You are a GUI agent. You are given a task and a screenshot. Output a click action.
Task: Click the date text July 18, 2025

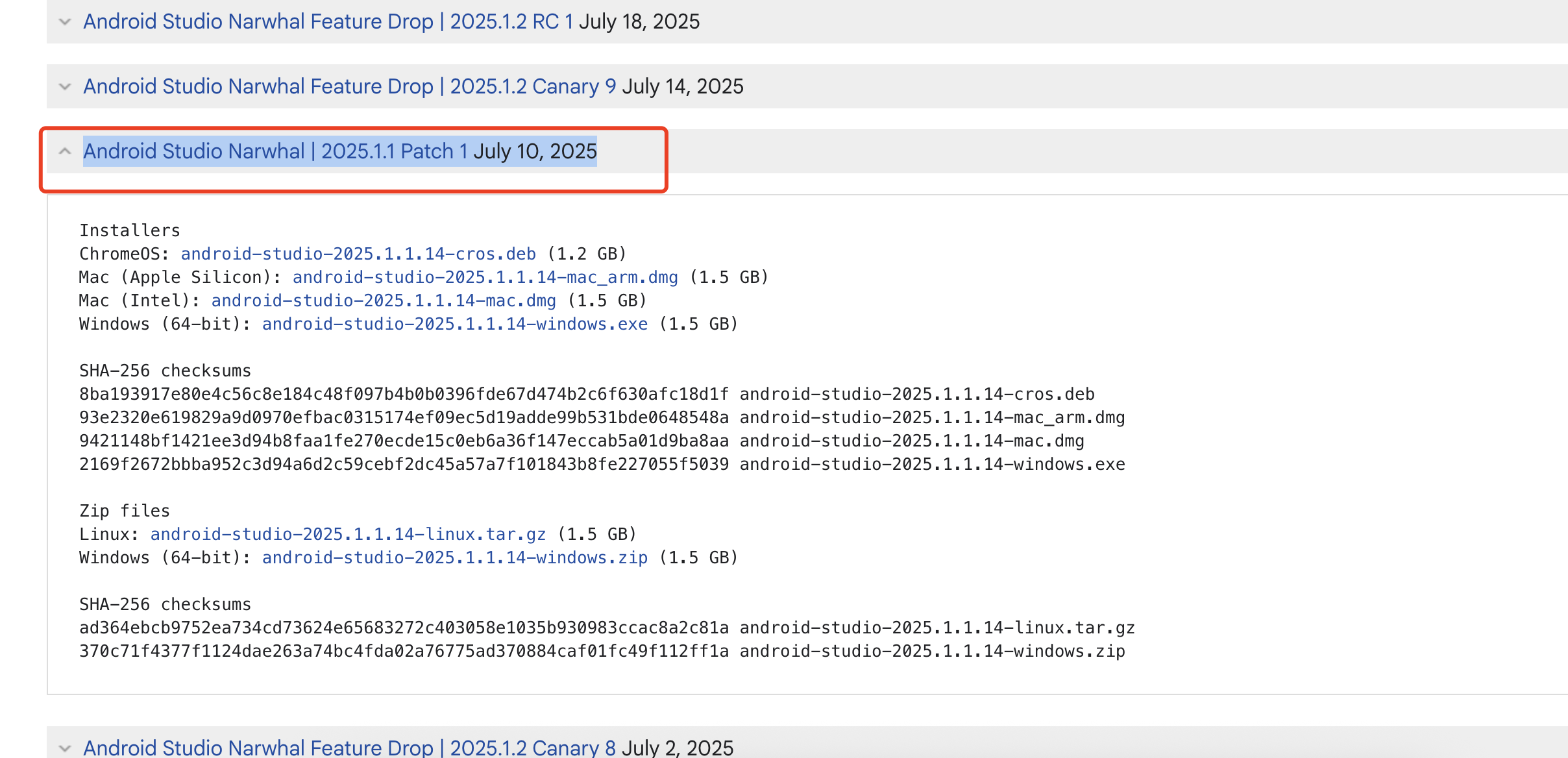[x=639, y=21]
